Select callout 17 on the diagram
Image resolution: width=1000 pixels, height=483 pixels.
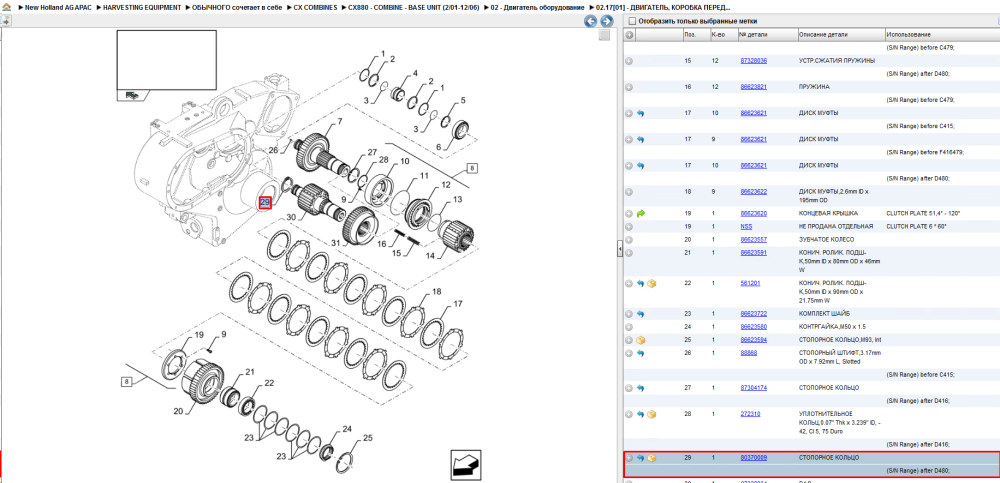(458, 304)
